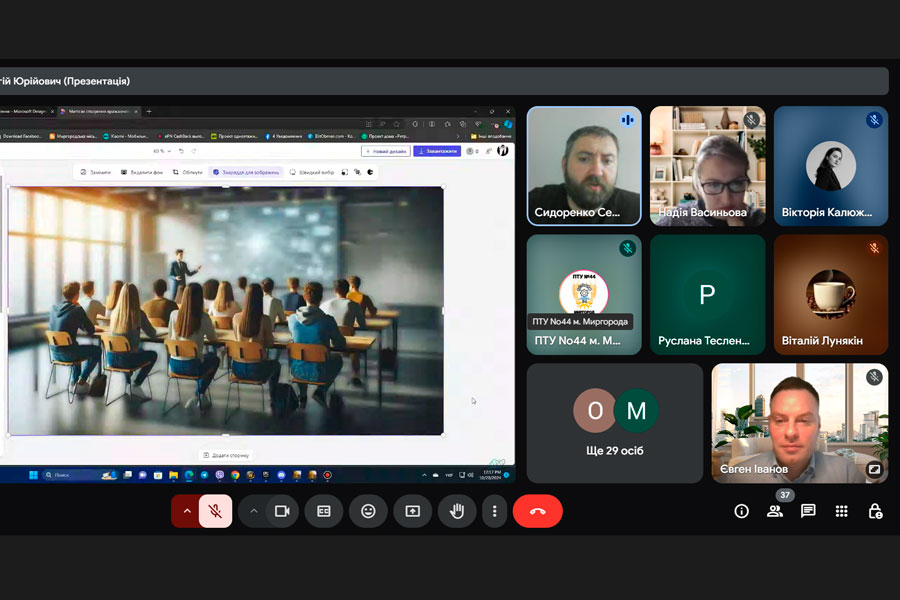Click Новий дизайн button in Designer
The height and width of the screenshot is (600, 900).
(386, 151)
